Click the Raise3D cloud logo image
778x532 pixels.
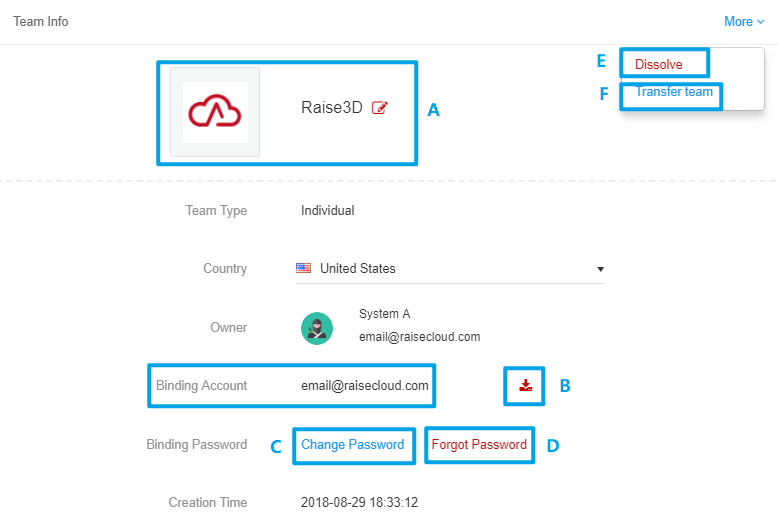pyautogui.click(x=215, y=112)
